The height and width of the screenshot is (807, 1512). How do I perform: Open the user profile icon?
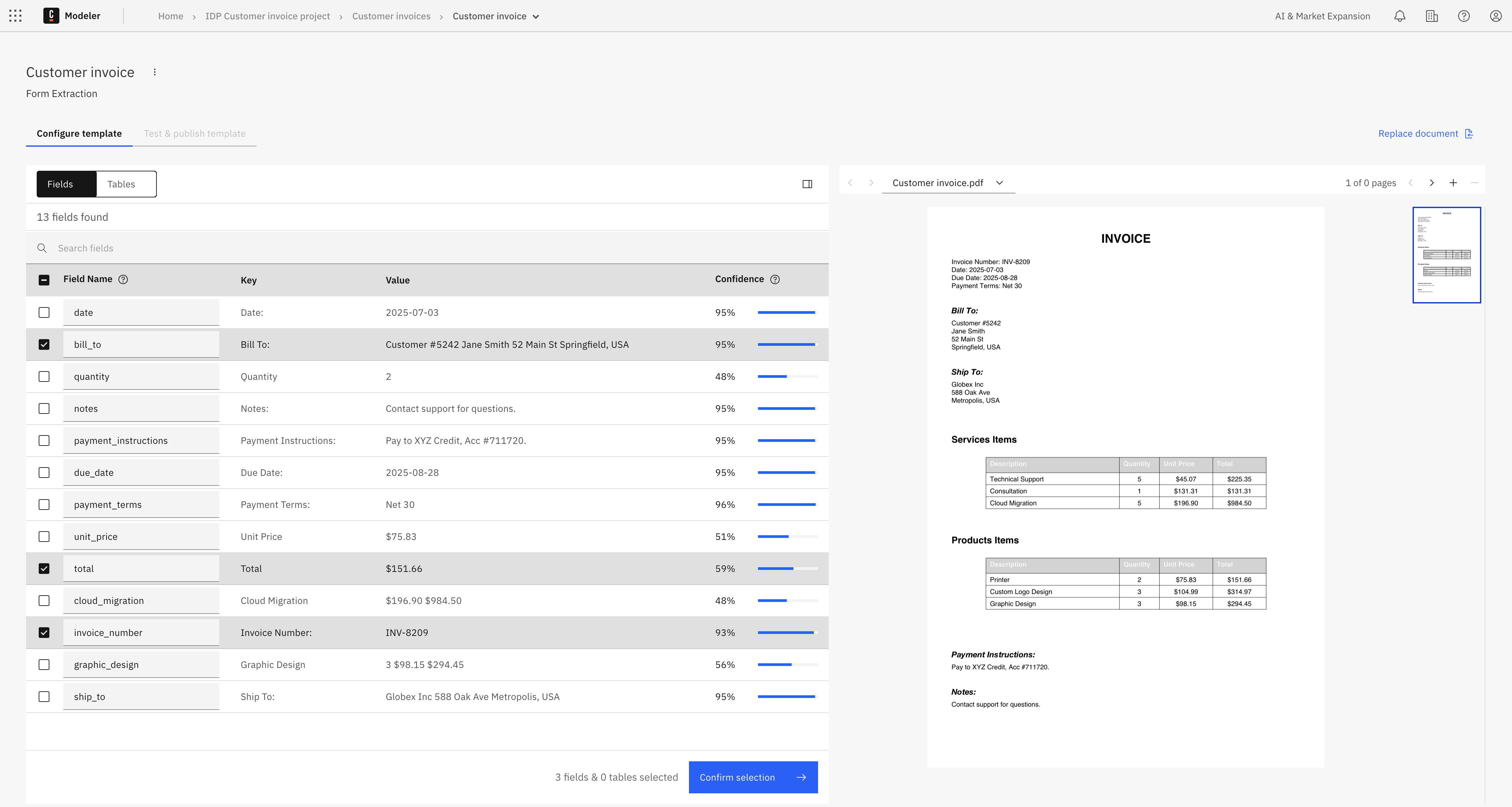(x=1496, y=16)
